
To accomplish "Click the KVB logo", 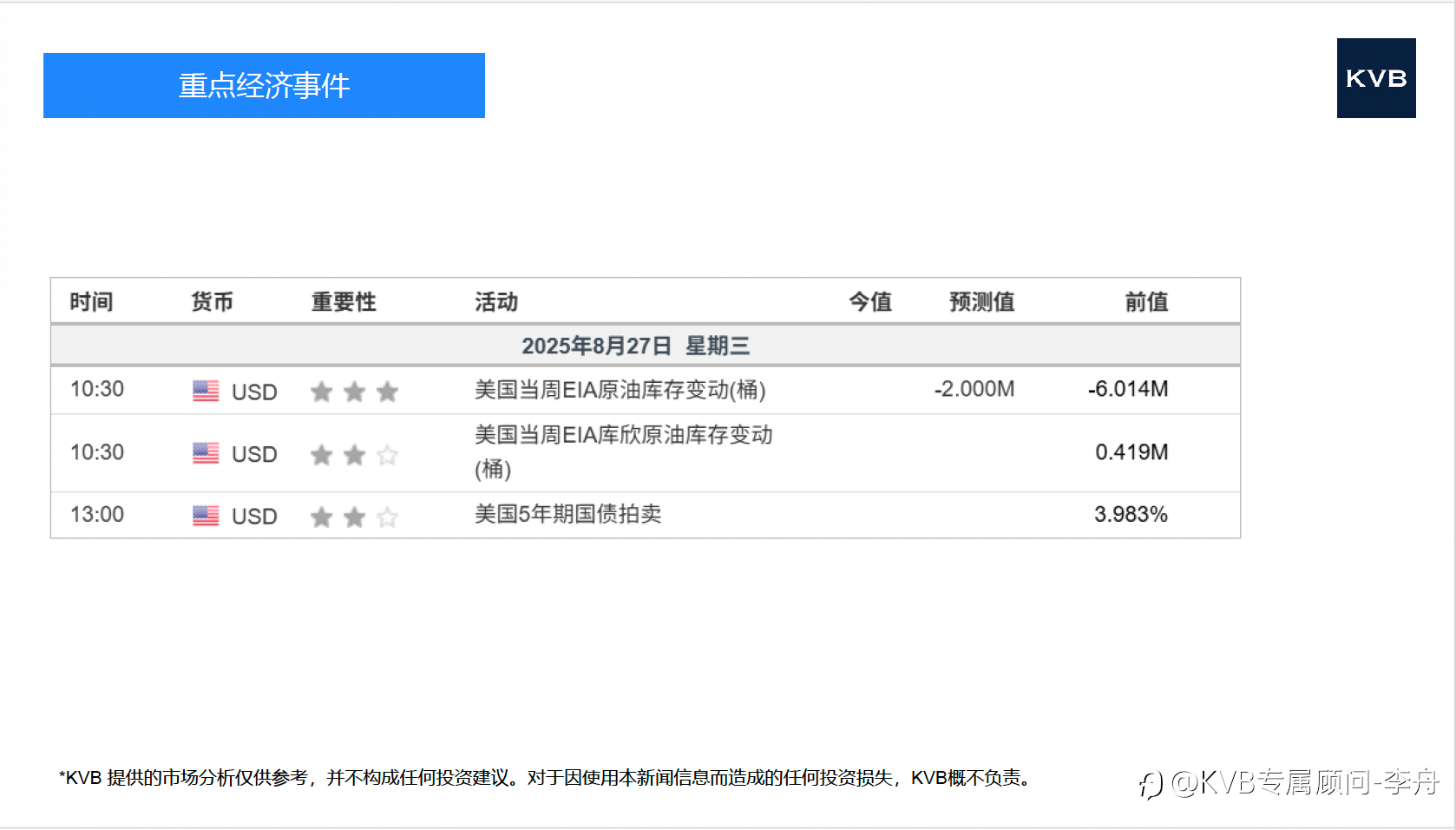I will (1376, 78).
